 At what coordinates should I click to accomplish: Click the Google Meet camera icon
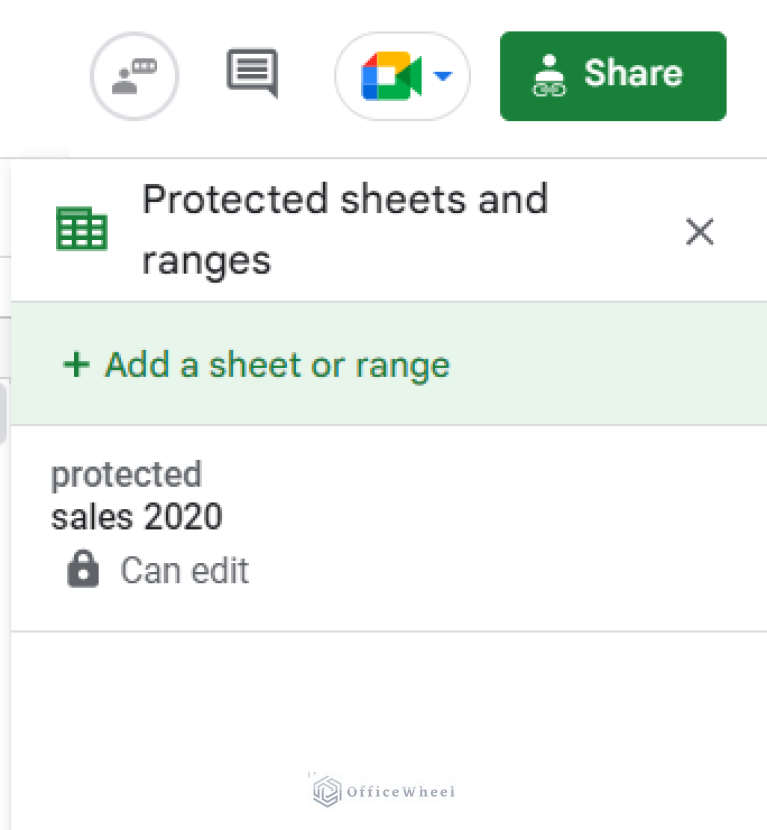click(x=390, y=77)
